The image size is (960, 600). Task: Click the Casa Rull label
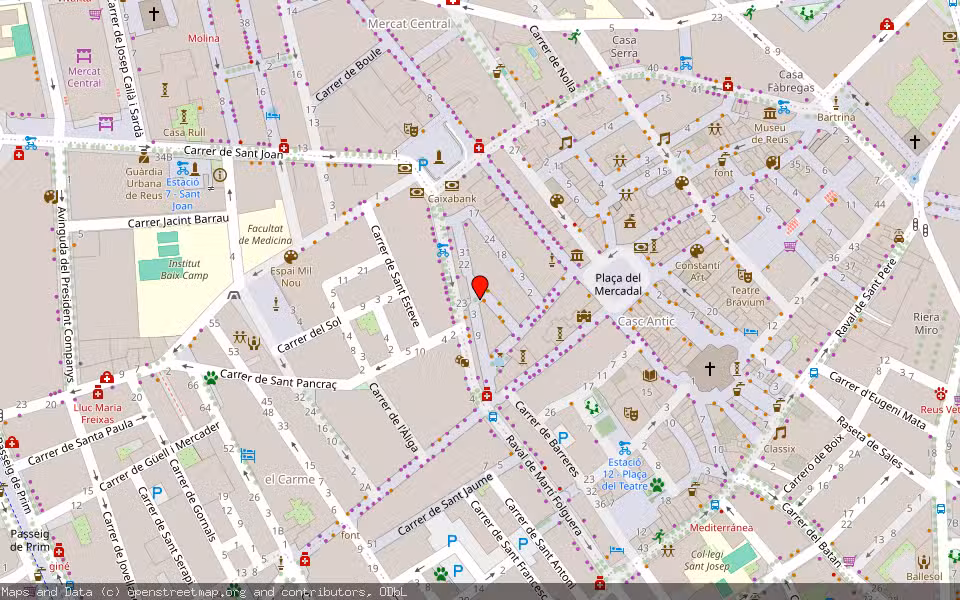tap(184, 132)
